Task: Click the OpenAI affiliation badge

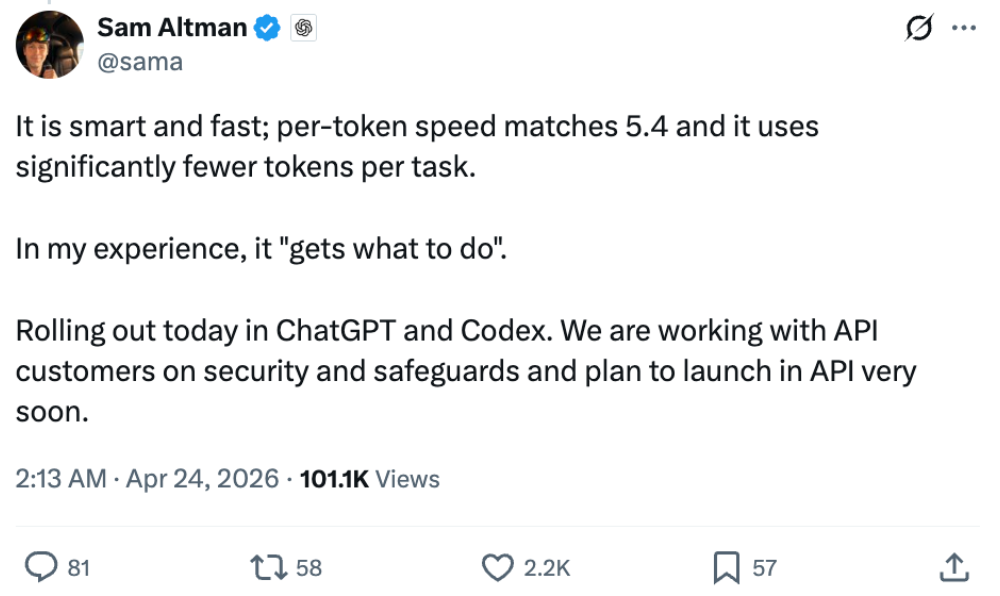Action: click(x=303, y=28)
